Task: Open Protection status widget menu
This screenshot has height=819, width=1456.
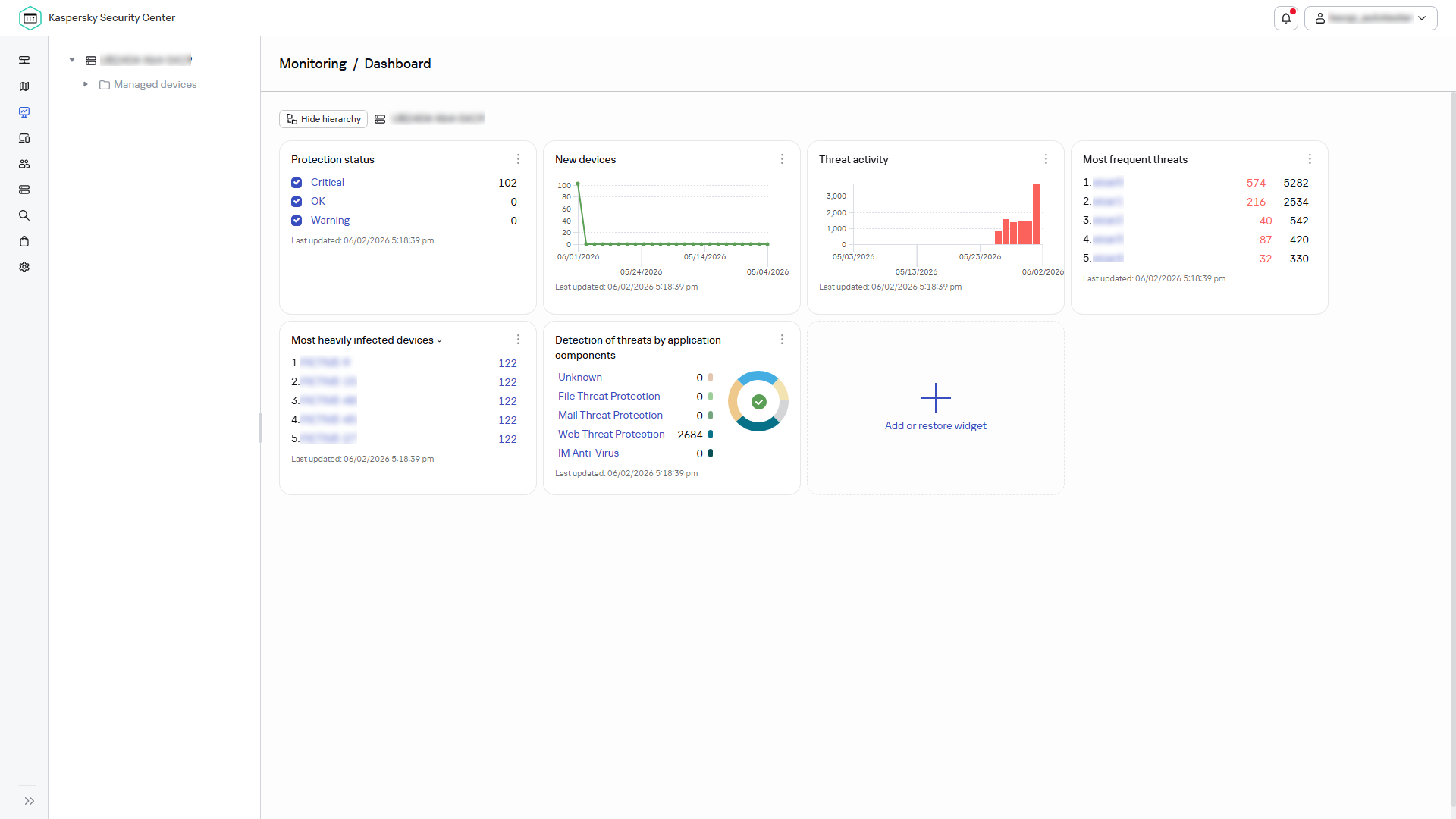Action: (519, 159)
